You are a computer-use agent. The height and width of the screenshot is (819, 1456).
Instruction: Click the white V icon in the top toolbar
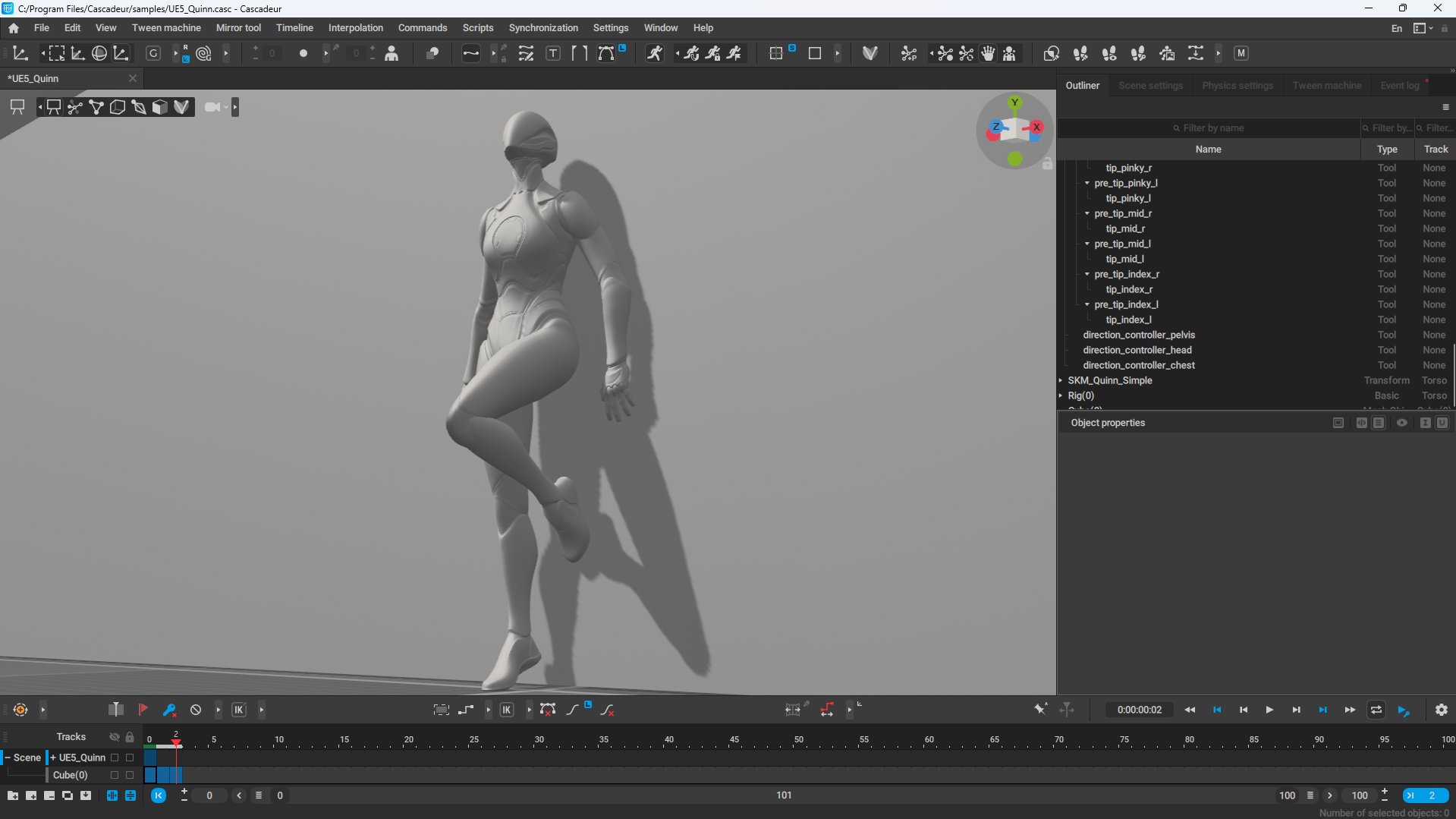(870, 53)
